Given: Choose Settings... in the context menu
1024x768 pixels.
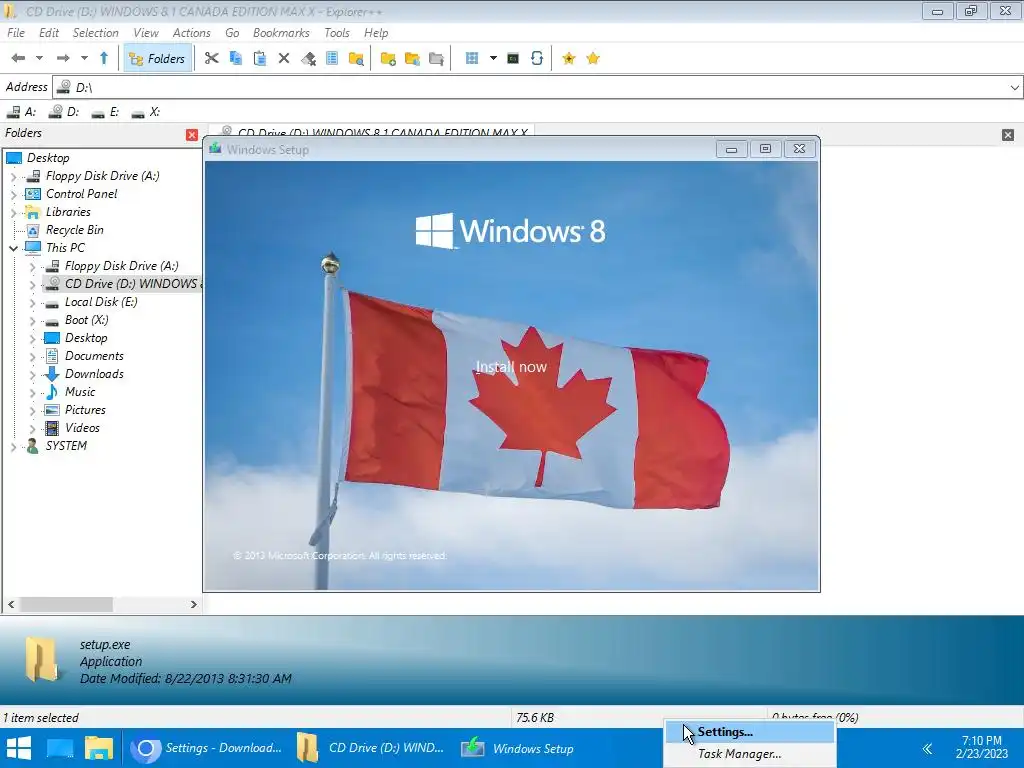Looking at the screenshot, I should click(750, 732).
